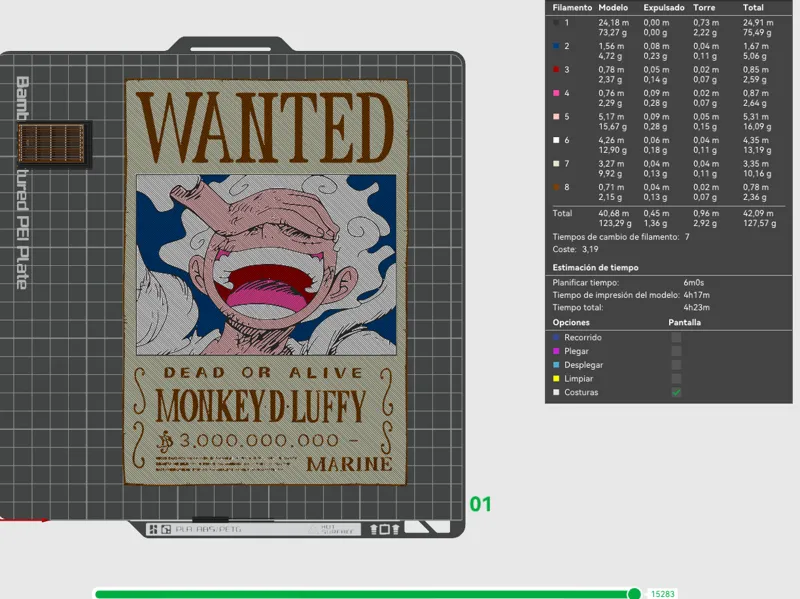Click the Expulsado column header
800x599 pixels.
[664, 8]
